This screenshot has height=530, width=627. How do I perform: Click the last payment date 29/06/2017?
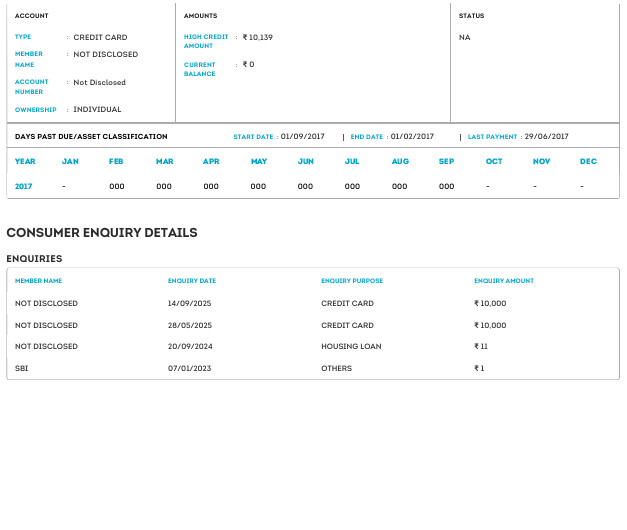point(547,136)
